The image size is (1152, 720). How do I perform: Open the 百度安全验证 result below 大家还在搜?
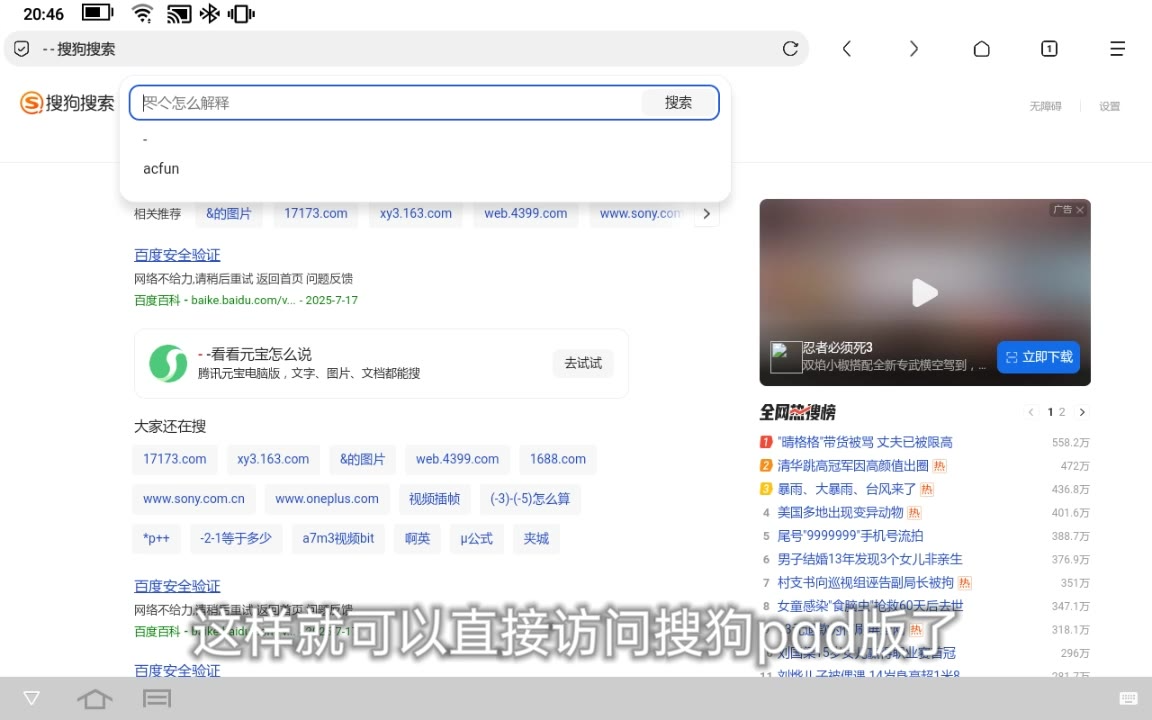click(177, 586)
